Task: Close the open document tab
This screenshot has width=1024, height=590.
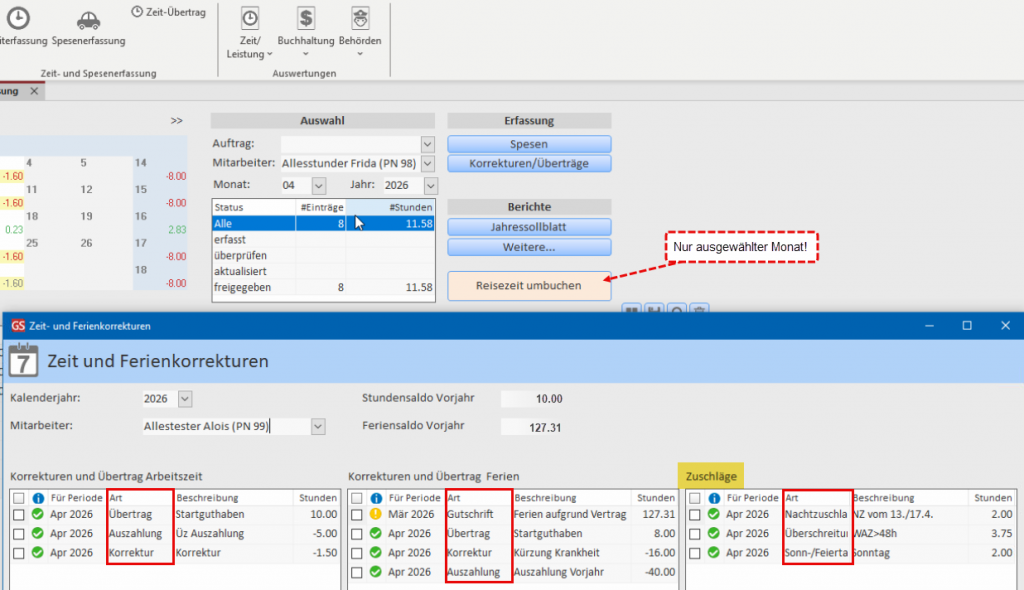Action: tap(34, 91)
